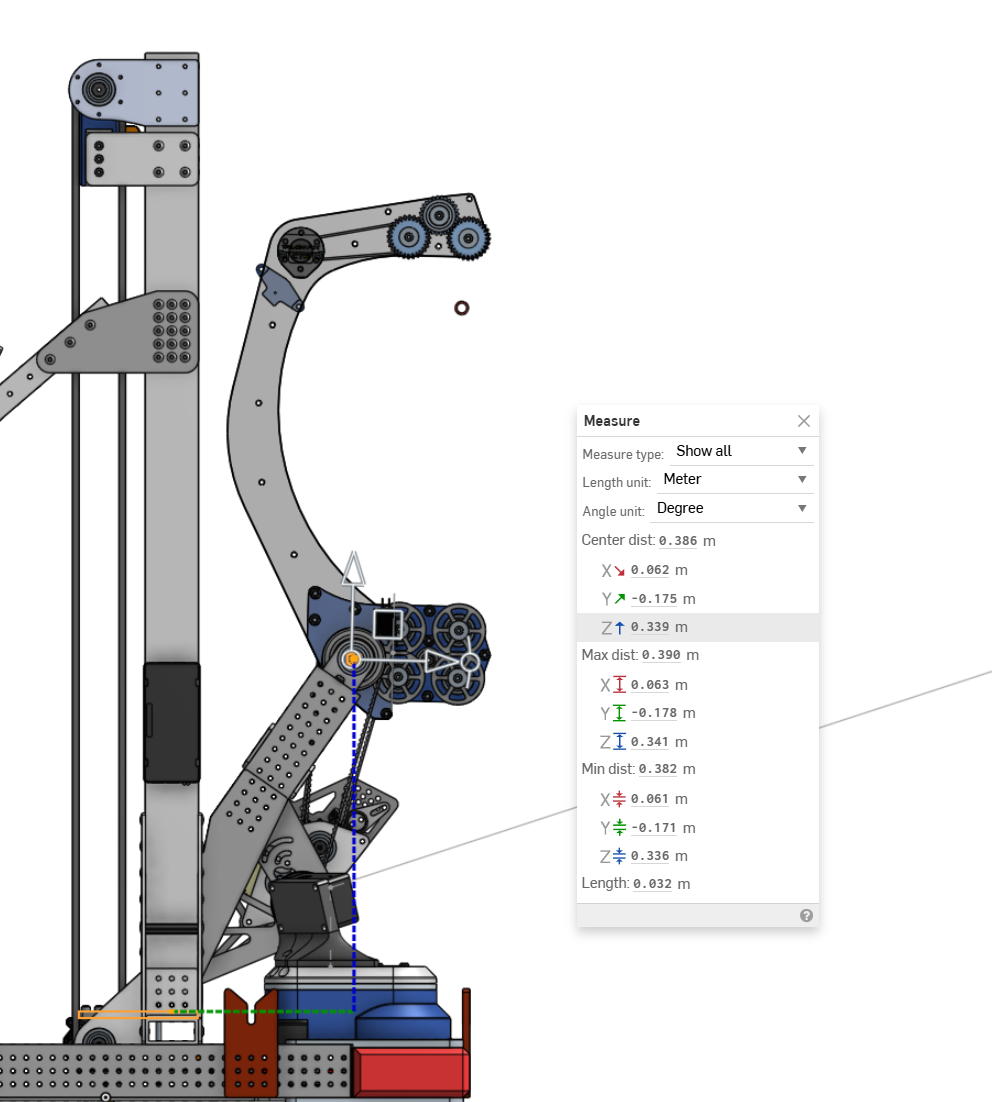Click the Min dist X red icon
Viewport: 992px width, 1102px height.
click(619, 799)
